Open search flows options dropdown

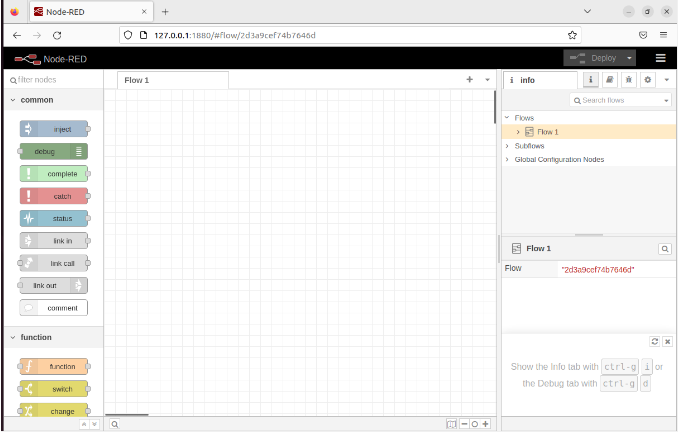click(x=666, y=100)
